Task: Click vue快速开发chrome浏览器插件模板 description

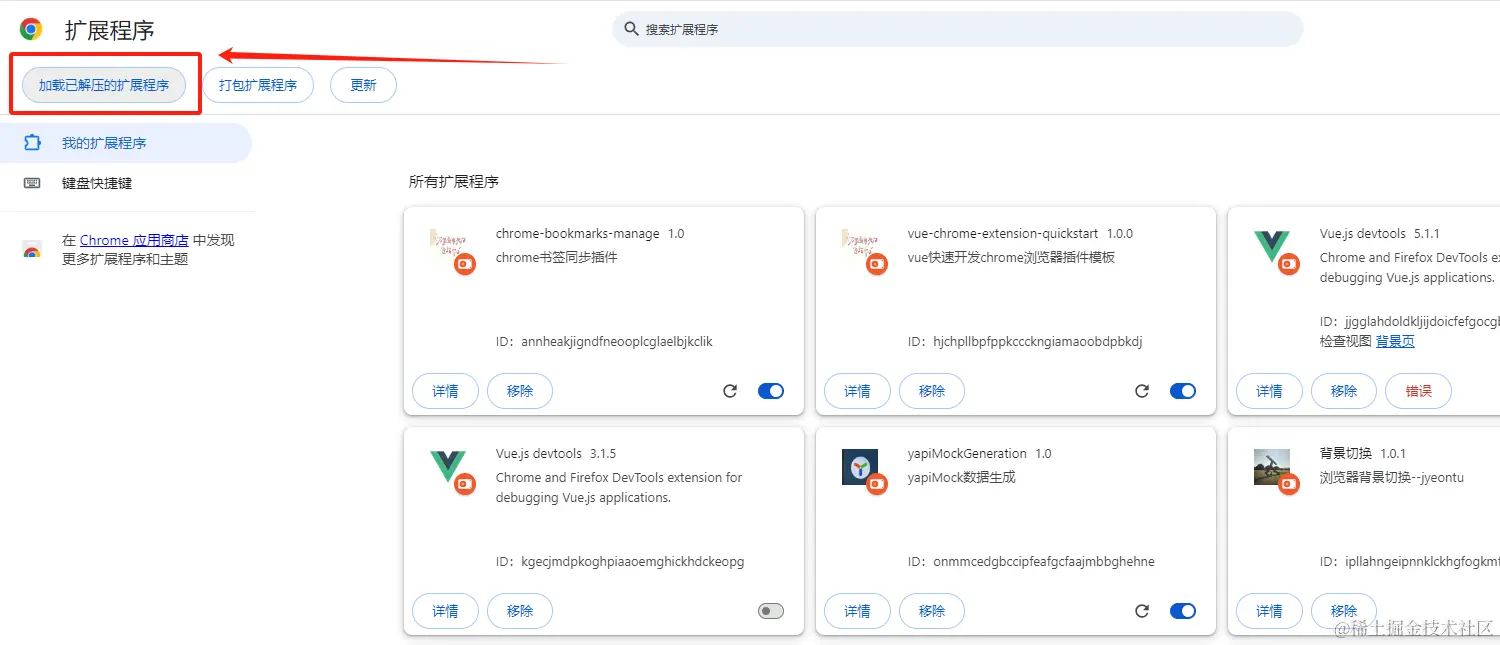Action: point(1011,257)
